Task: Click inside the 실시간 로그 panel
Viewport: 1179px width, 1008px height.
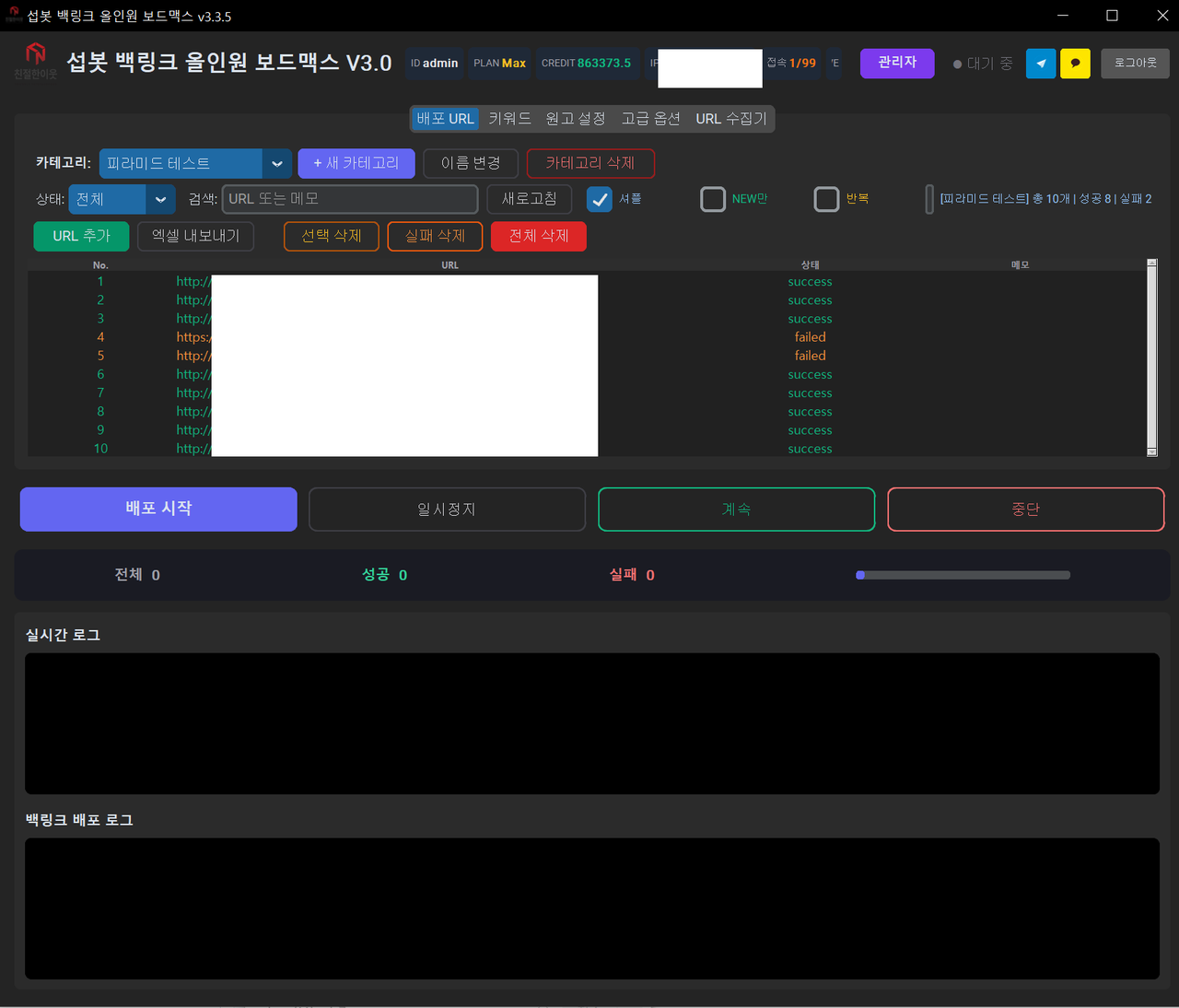Action: [x=592, y=724]
